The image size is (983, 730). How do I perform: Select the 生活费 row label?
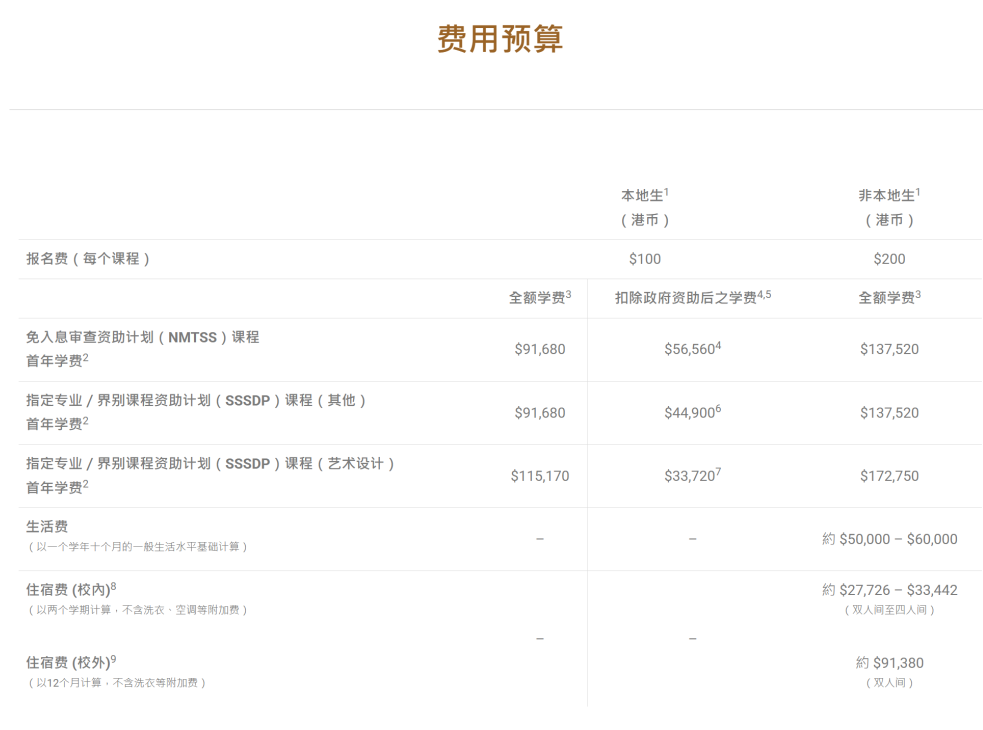tap(47, 527)
